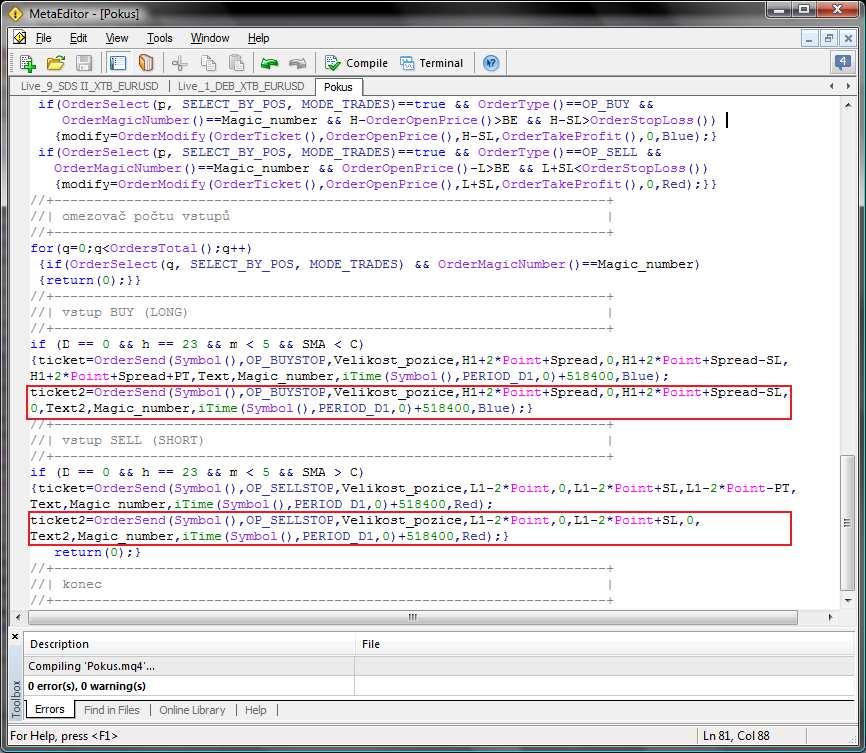Click the "for(q=0;q<OrdersTotal();q++)" code line

click(x=141, y=248)
